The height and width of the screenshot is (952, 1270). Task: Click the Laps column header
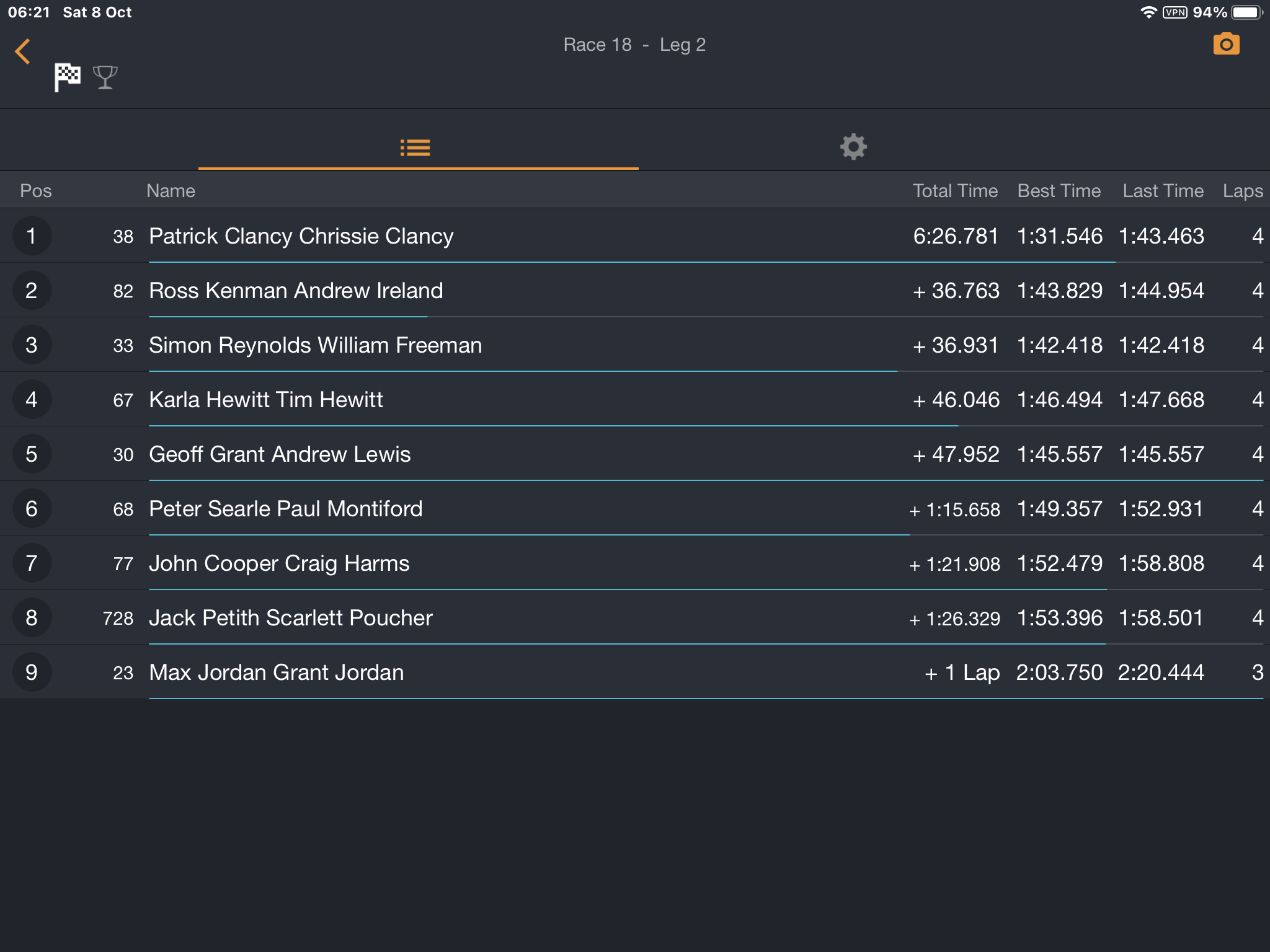(1243, 191)
